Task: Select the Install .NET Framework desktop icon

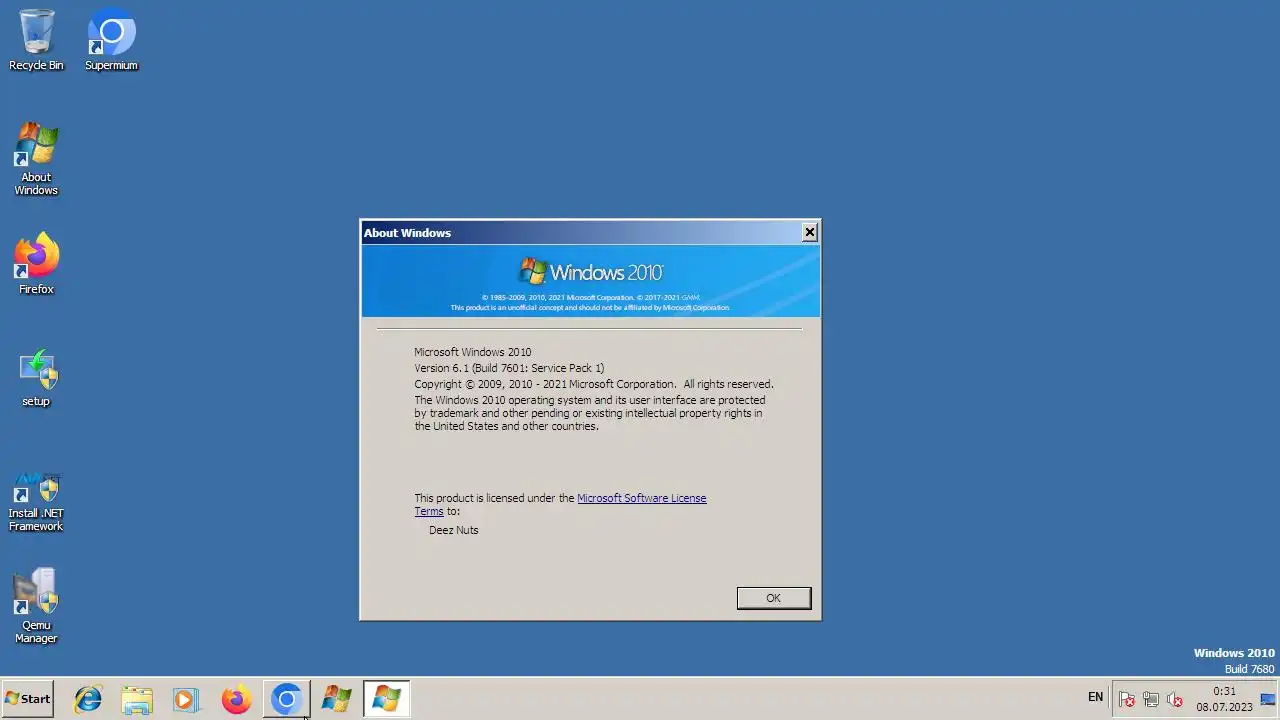Action: 36,502
